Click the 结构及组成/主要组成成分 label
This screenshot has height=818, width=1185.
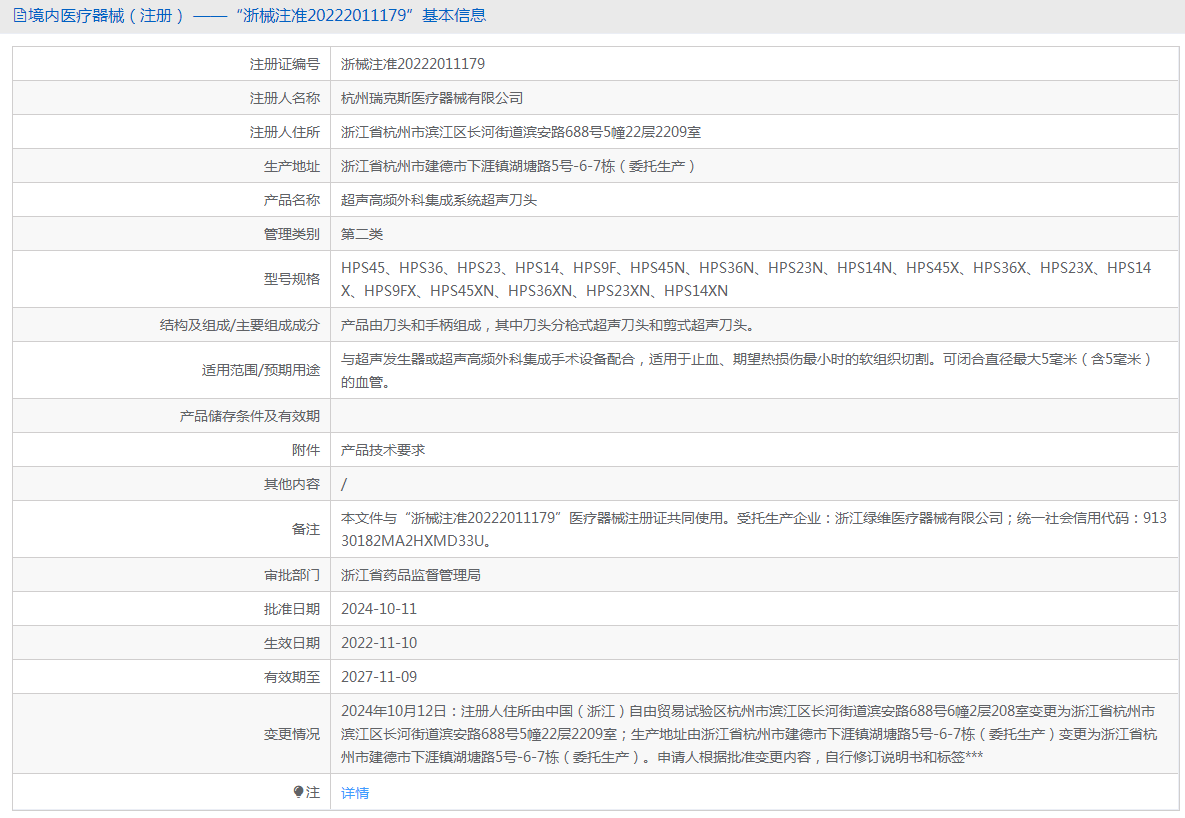click(240, 325)
